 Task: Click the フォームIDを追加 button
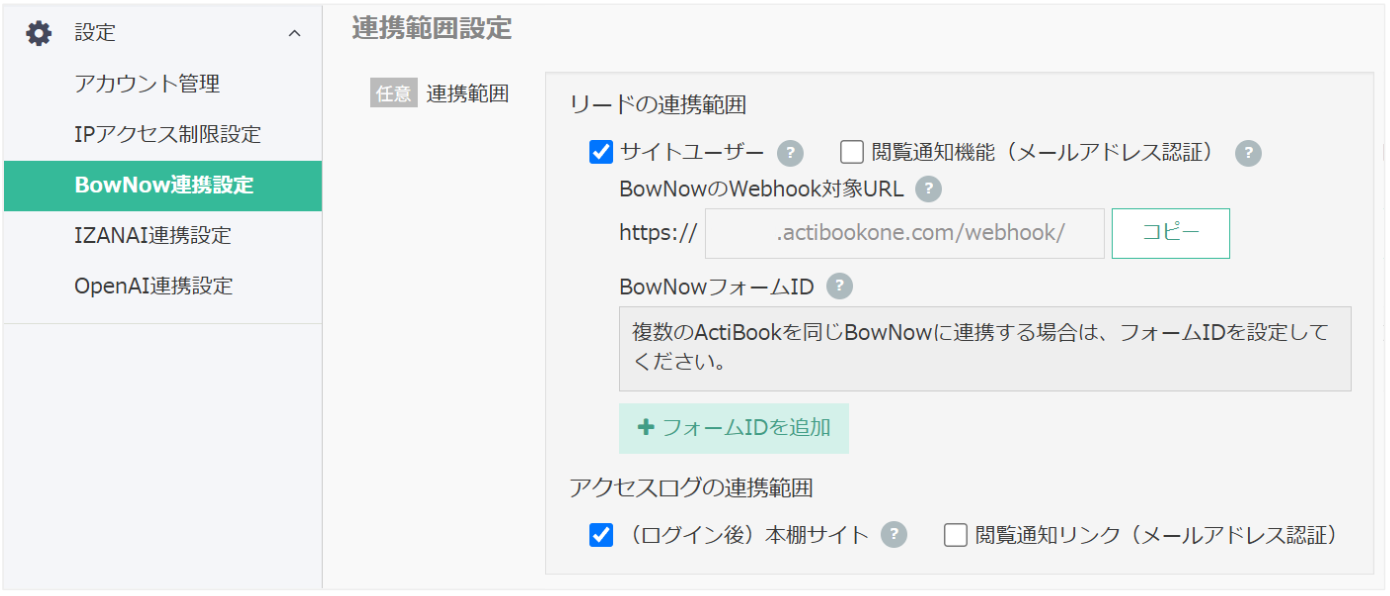733,428
